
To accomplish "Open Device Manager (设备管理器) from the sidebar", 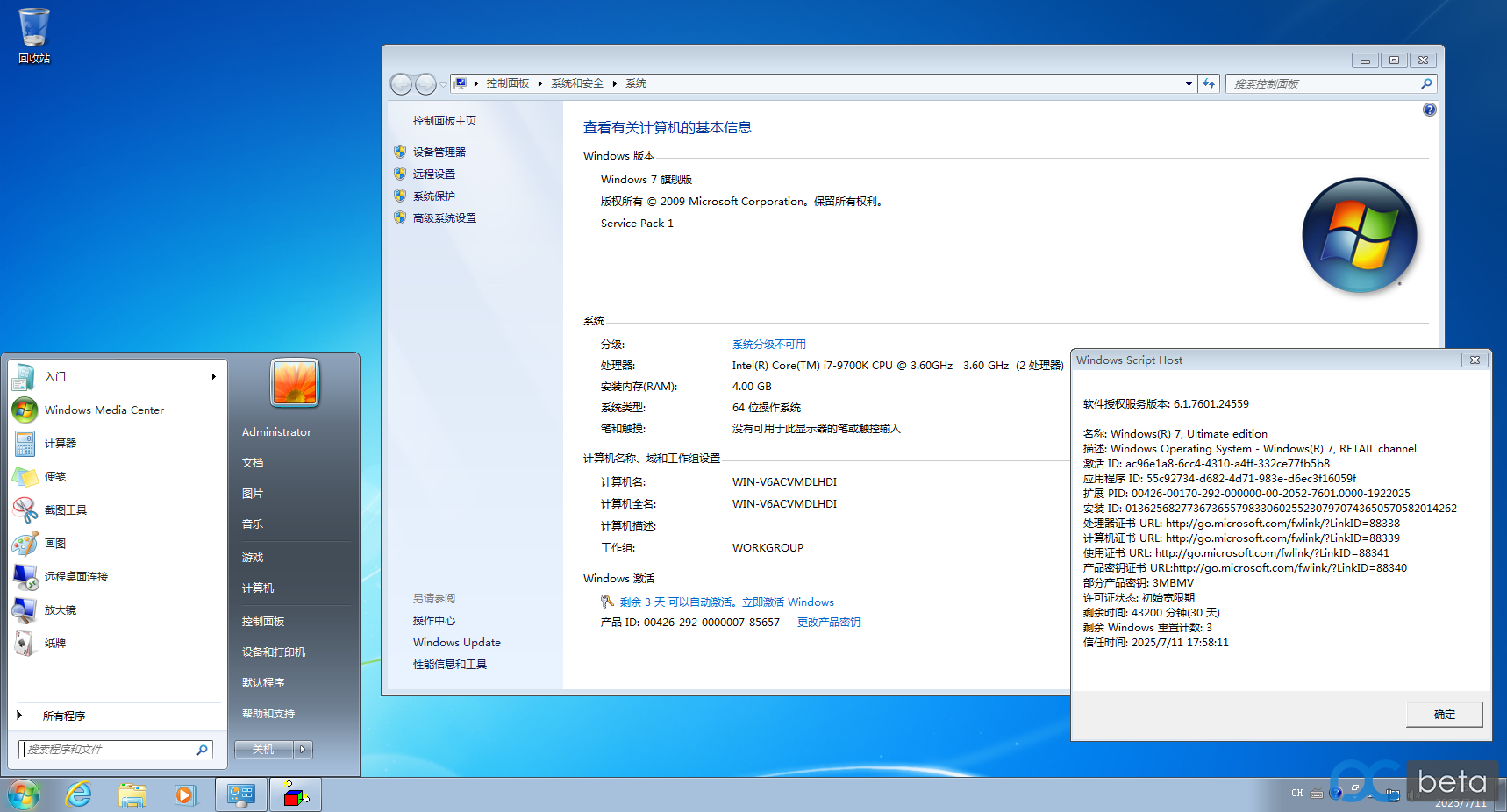I will [439, 153].
